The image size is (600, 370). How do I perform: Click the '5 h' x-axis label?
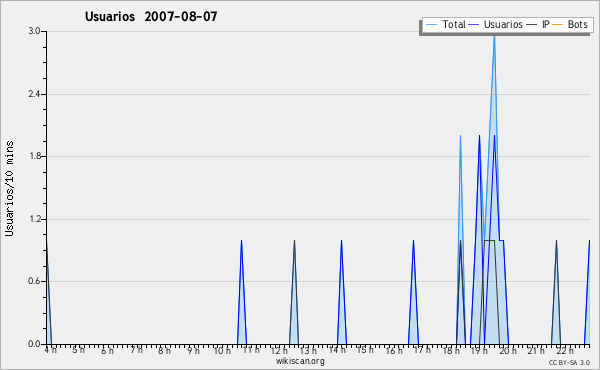tap(79, 350)
